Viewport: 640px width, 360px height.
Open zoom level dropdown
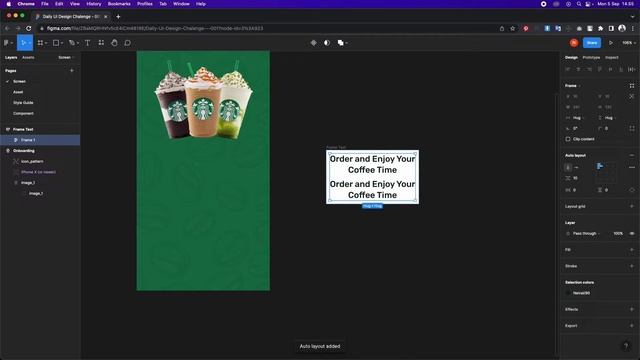(x=629, y=43)
